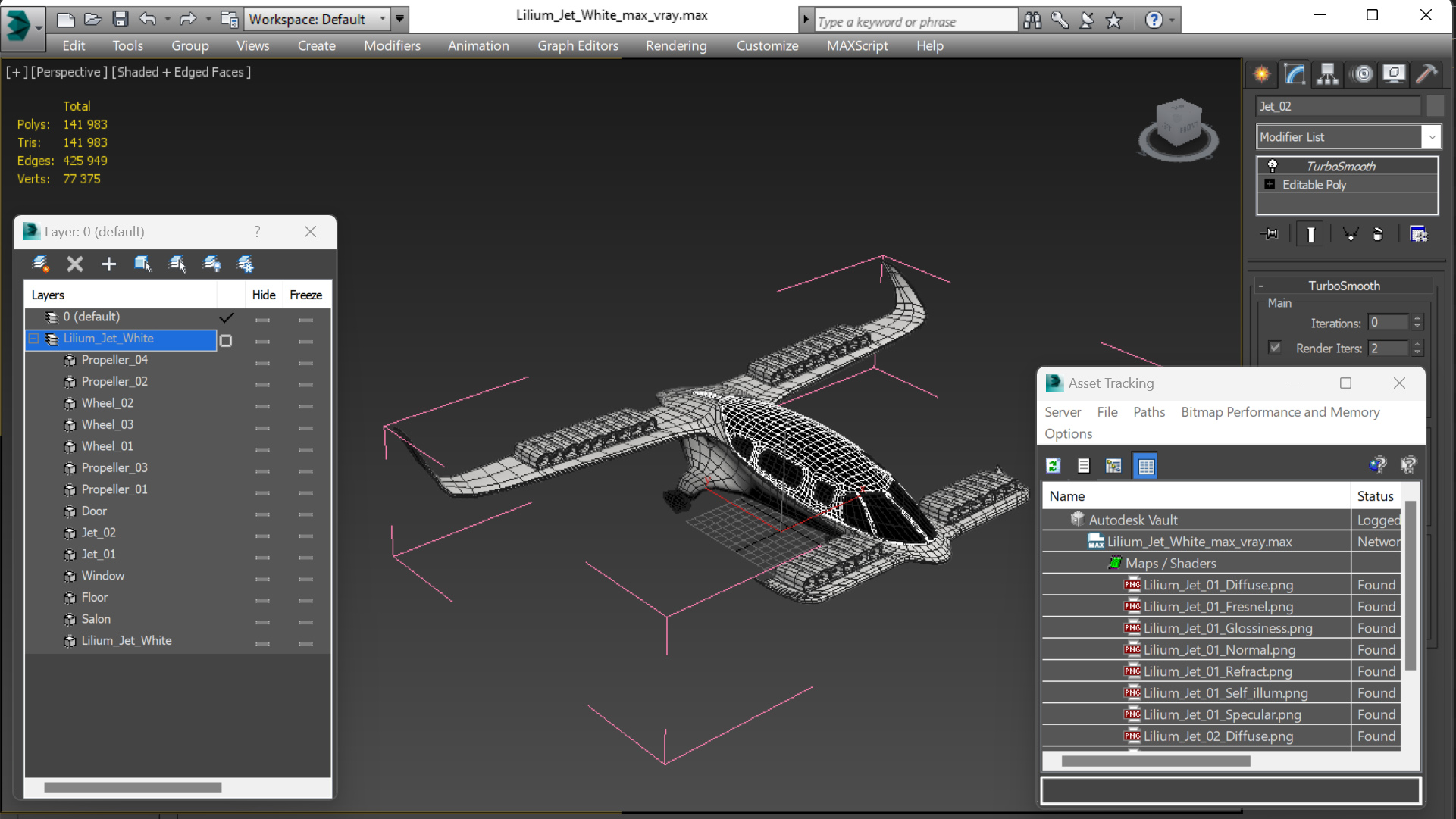This screenshot has width=1456, height=819.
Task: Click the New Scene file icon
Action: click(66, 19)
